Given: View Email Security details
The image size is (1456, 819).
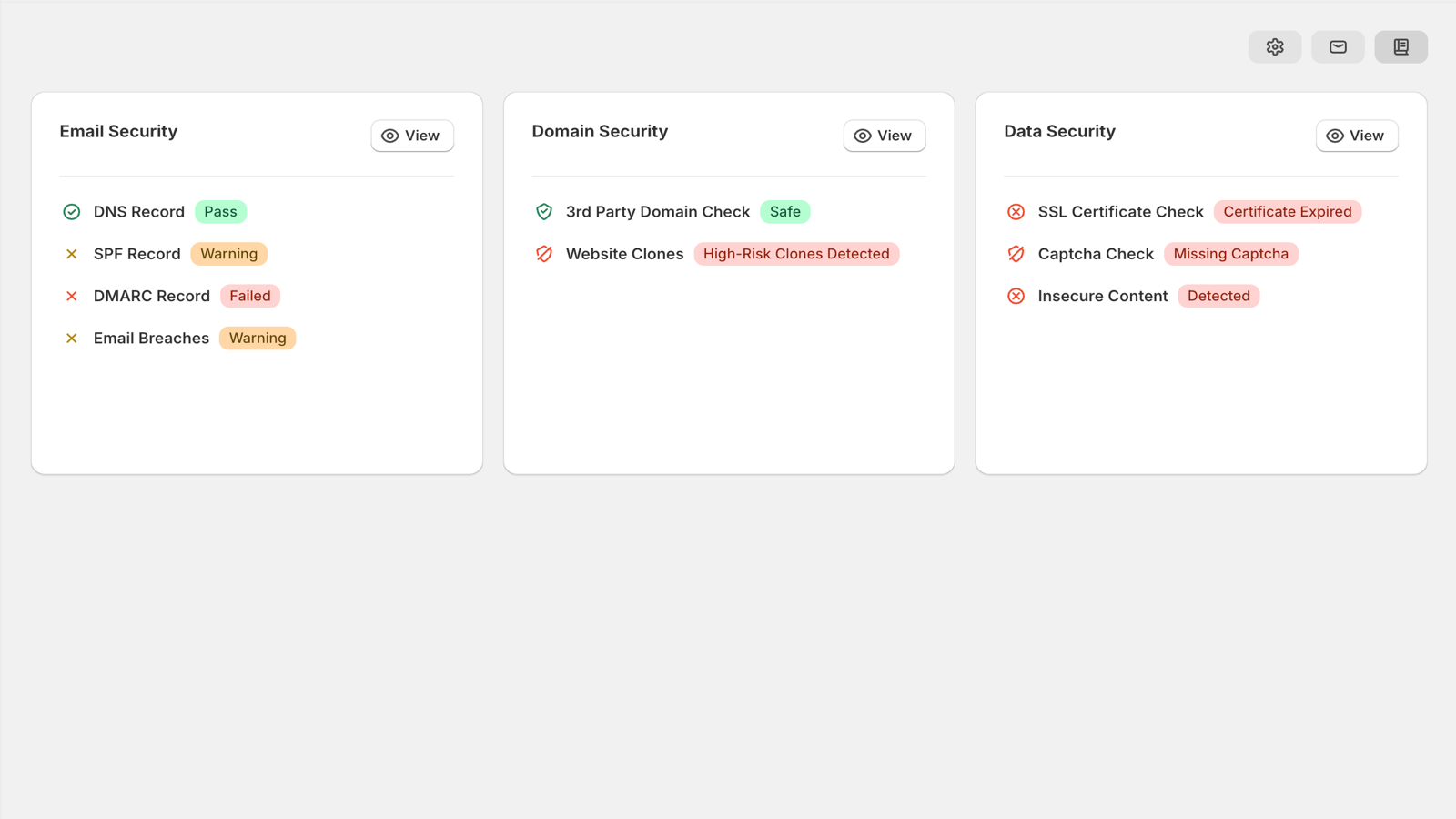Looking at the screenshot, I should [412, 136].
